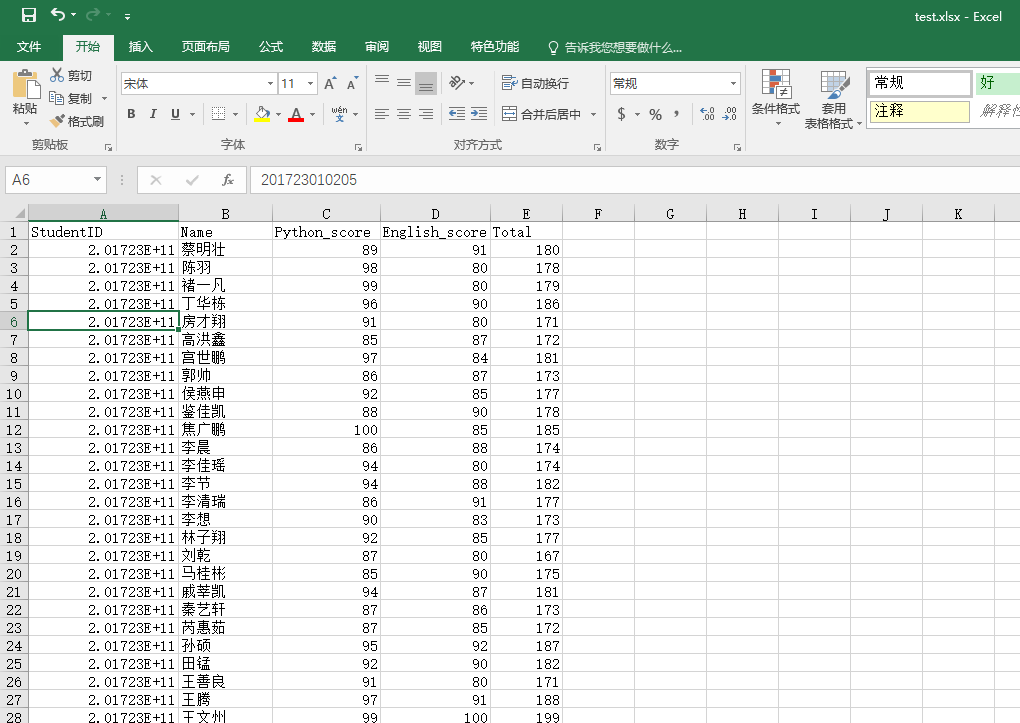
Task: Toggle middle vertical alignment
Action: point(404,83)
